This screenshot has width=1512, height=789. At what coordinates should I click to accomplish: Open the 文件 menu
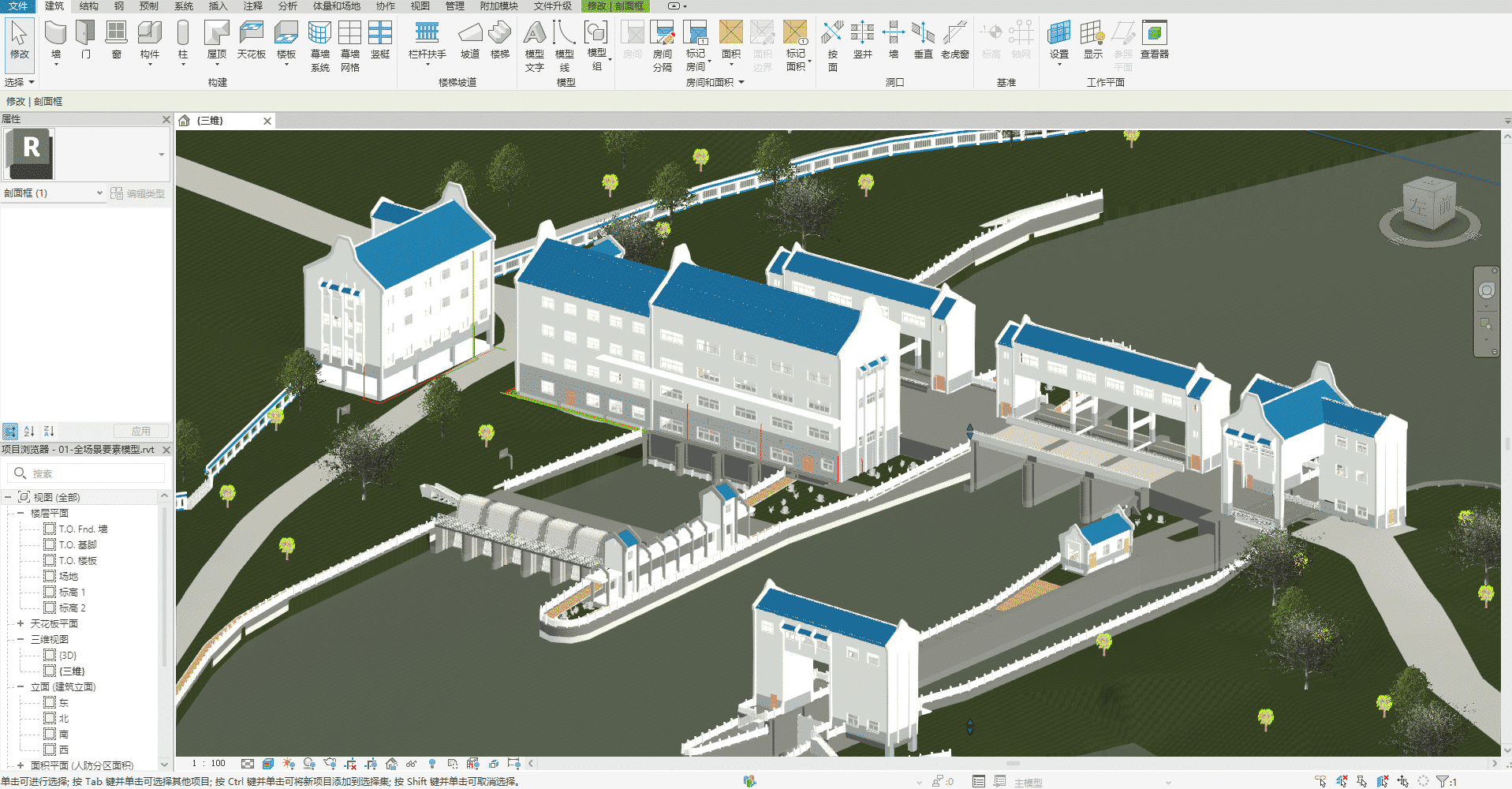[17, 6]
